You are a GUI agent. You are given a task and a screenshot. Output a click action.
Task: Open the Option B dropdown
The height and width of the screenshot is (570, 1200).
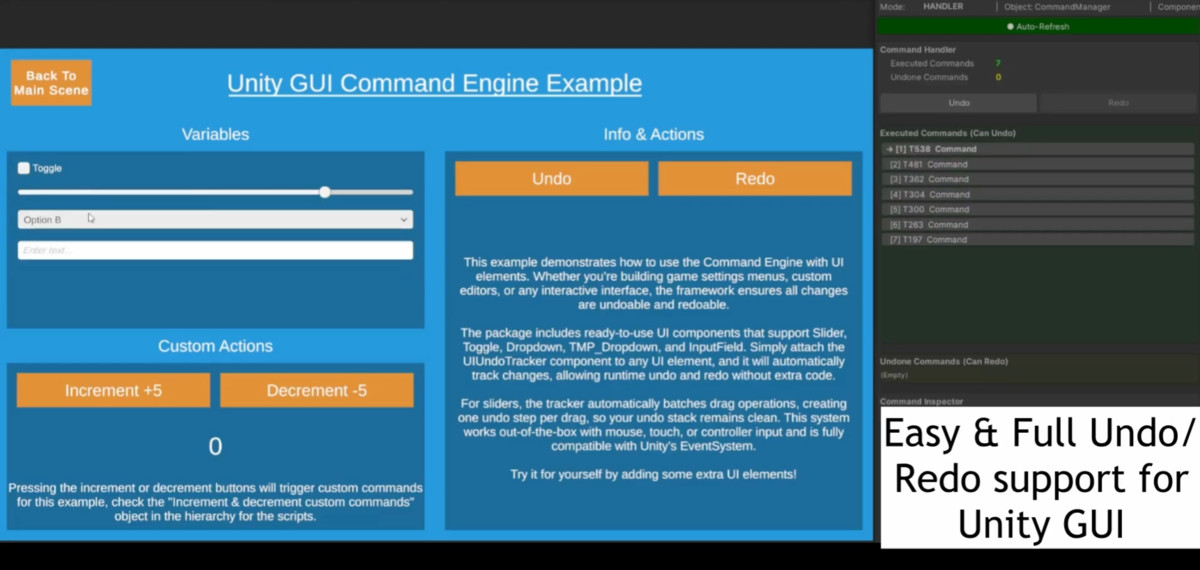tap(215, 219)
